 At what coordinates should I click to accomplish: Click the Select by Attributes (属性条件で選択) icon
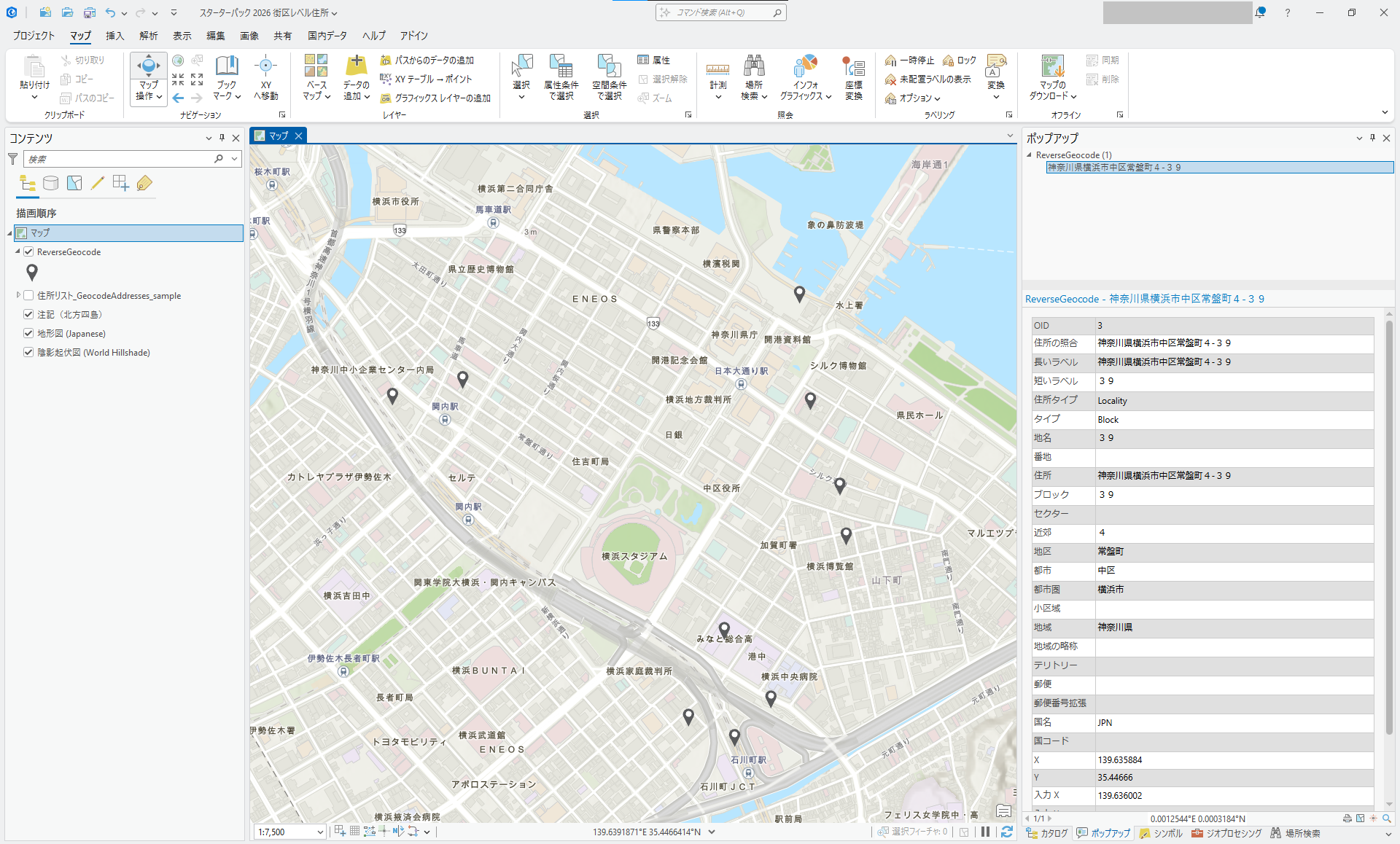(561, 66)
